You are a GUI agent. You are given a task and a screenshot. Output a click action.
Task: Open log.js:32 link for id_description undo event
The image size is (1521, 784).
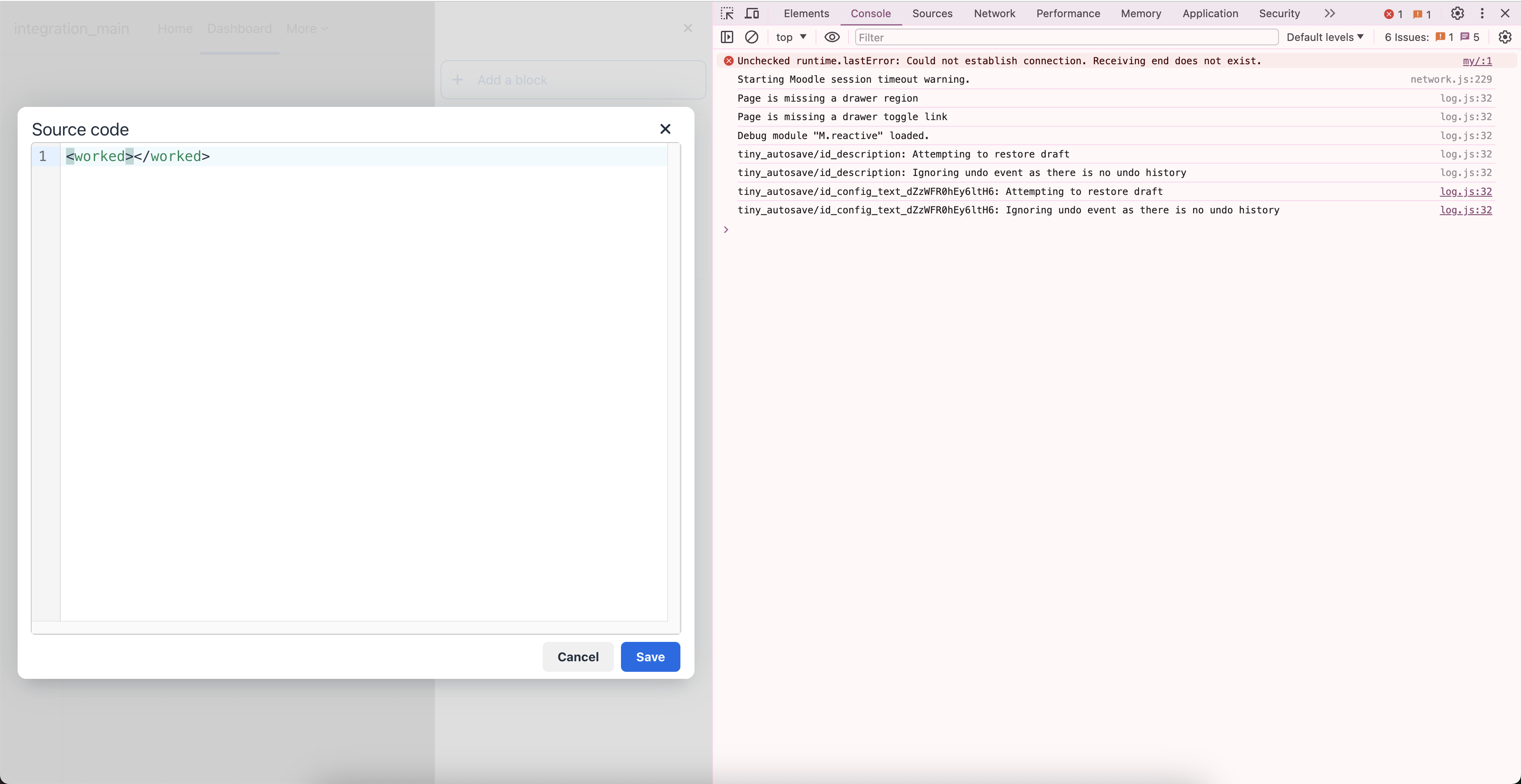(x=1466, y=172)
